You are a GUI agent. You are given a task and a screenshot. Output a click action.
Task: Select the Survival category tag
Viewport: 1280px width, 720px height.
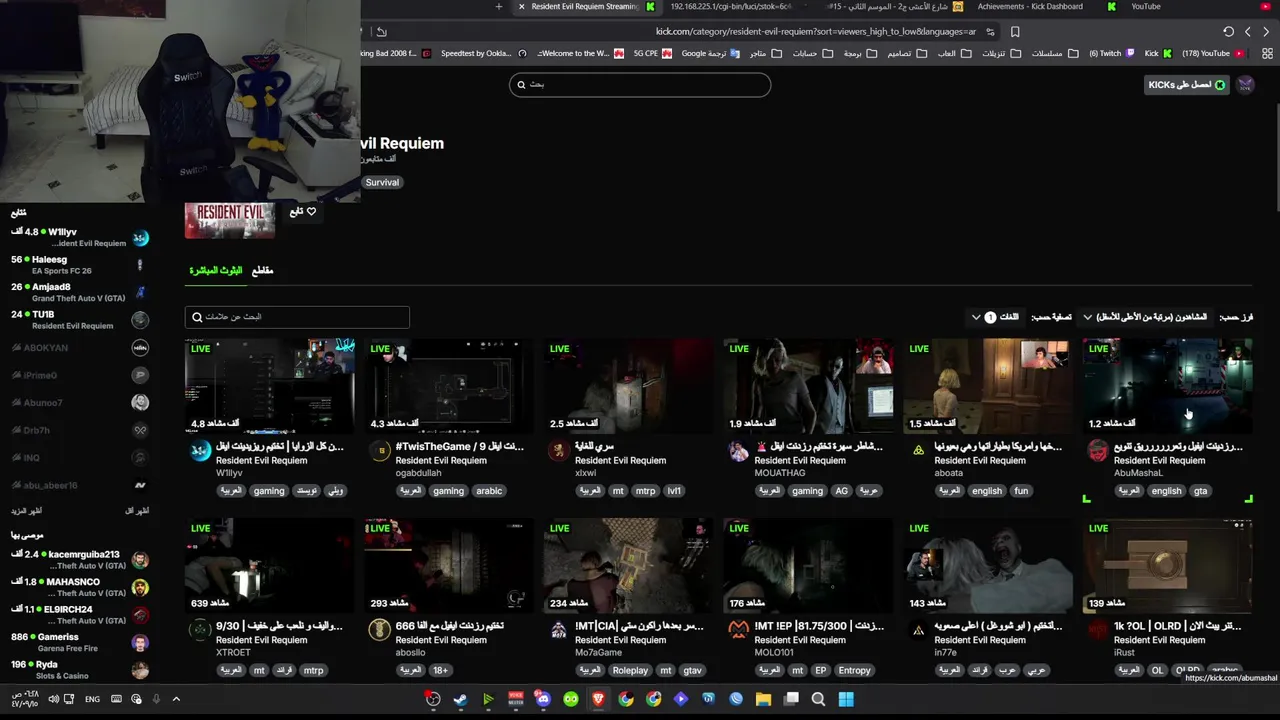tap(382, 183)
